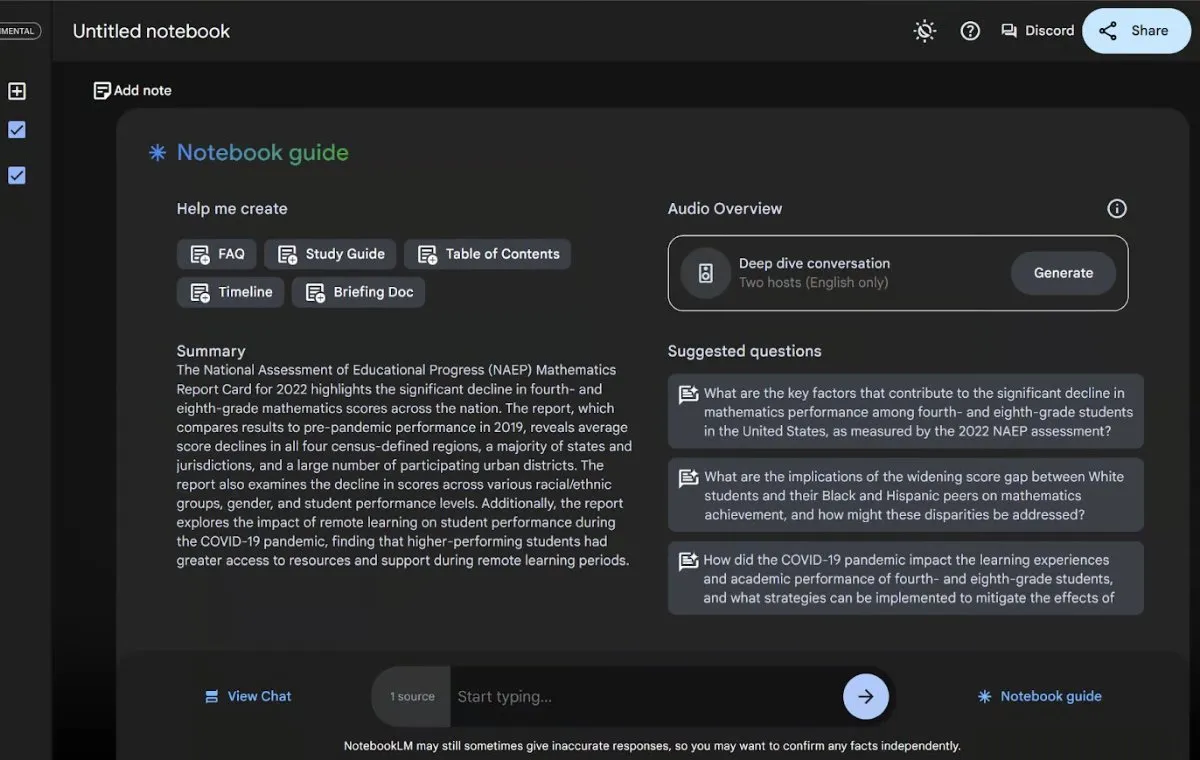Open the Notebook guide tab at bottom
The width and height of the screenshot is (1200, 760).
pos(1040,696)
